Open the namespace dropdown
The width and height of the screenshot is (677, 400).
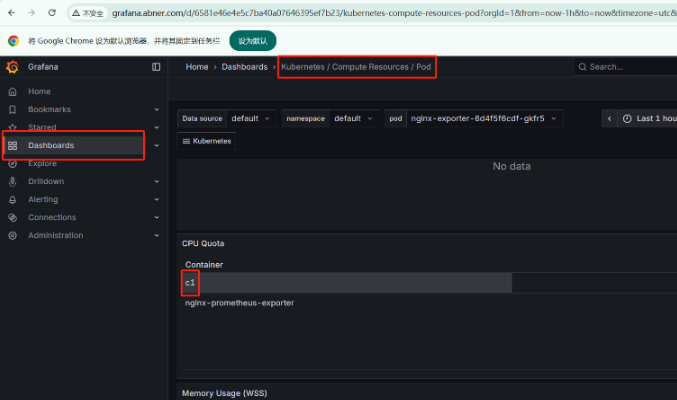[354, 118]
